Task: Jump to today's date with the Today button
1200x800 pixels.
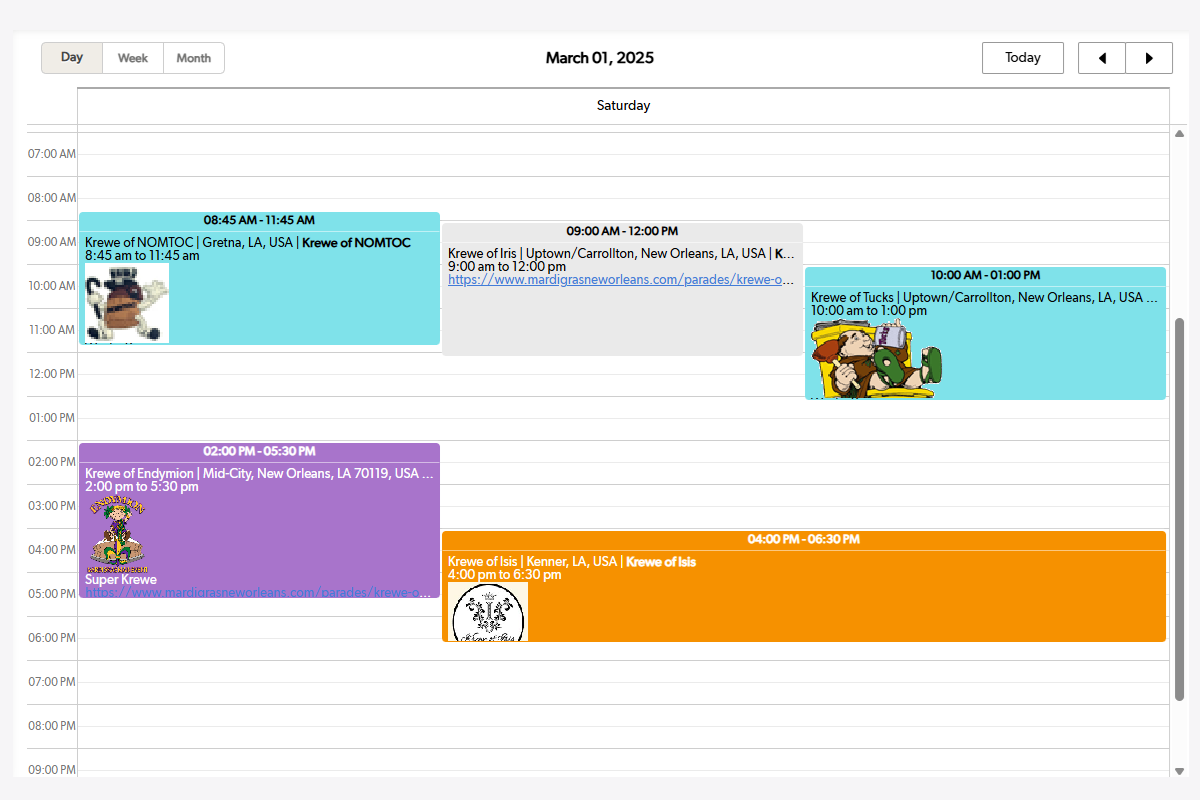Action: pyautogui.click(x=1022, y=58)
